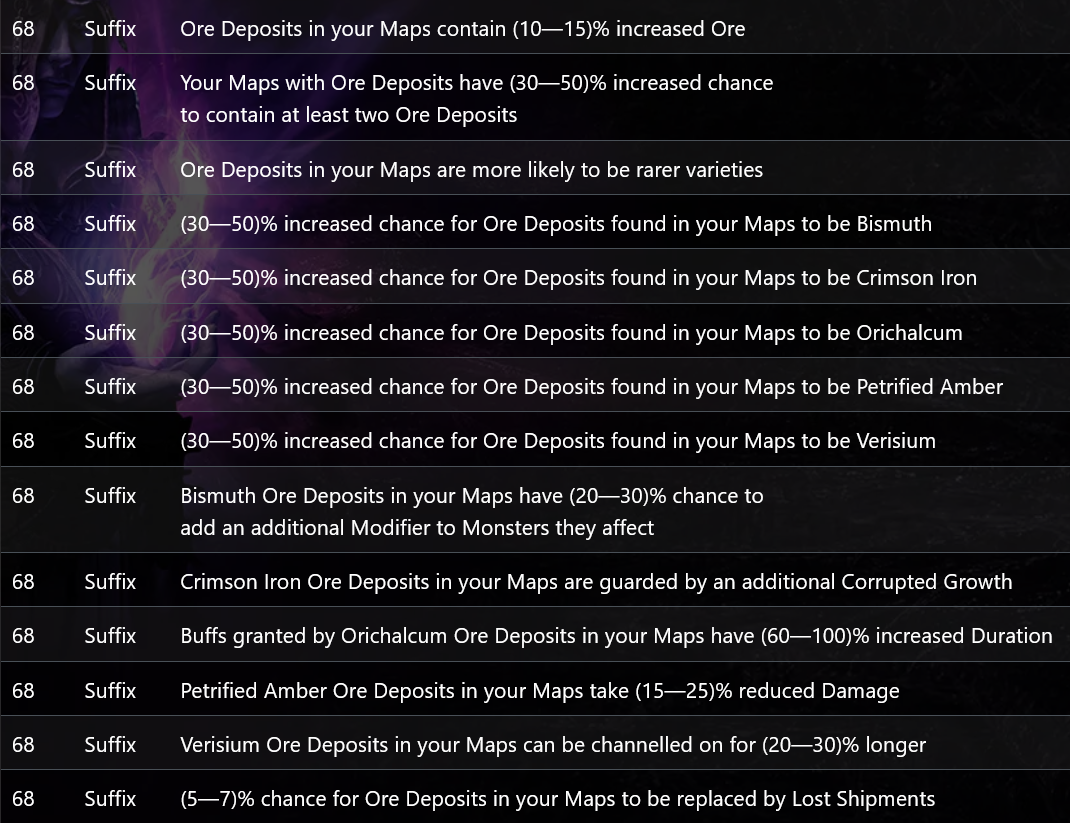This screenshot has width=1070, height=823.
Task: Click level 68 in the Corrupted Growth row
Action: click(23, 581)
